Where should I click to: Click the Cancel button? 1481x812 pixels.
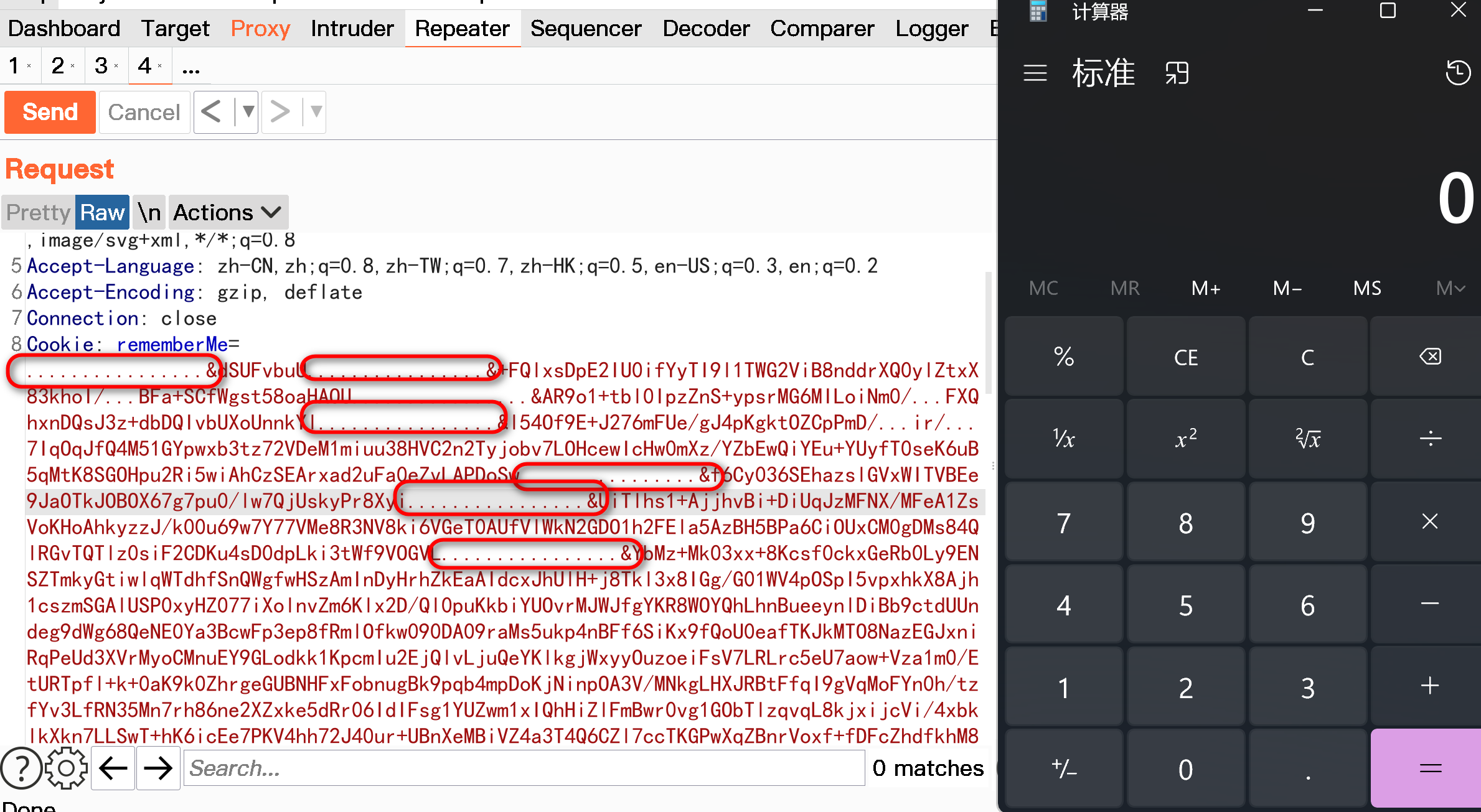tap(144, 112)
